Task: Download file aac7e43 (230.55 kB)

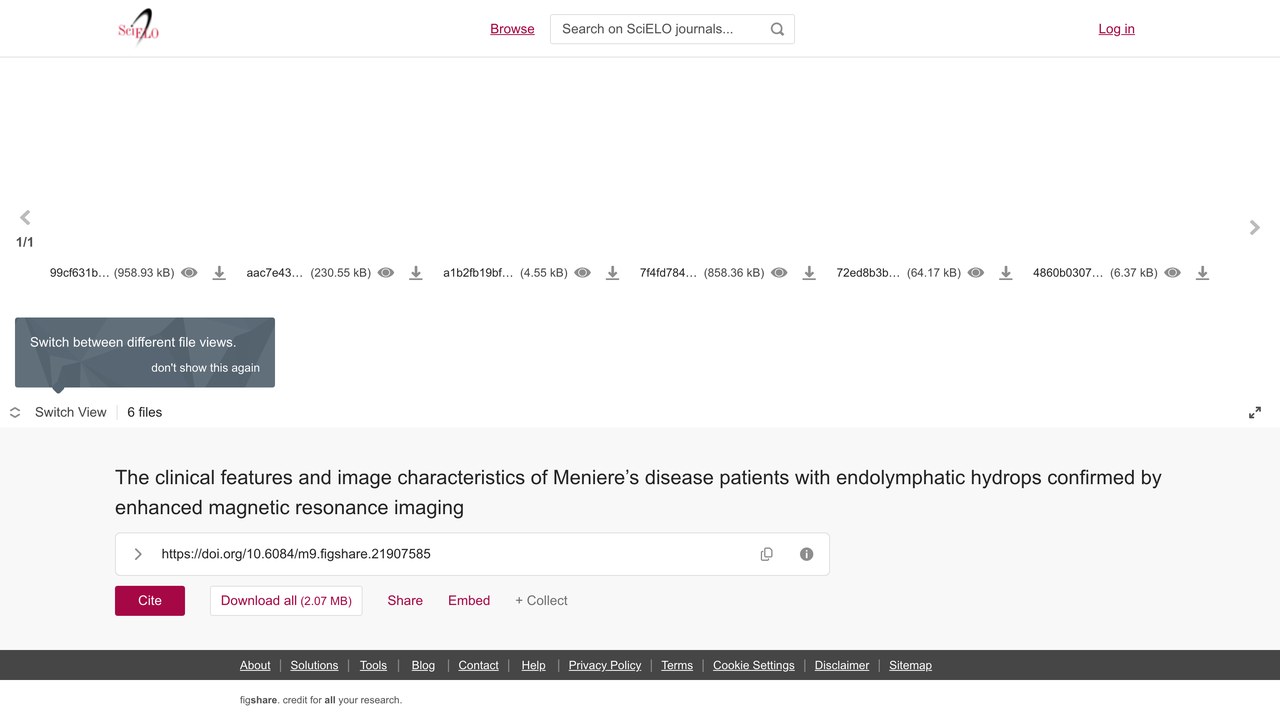Action: point(416,273)
